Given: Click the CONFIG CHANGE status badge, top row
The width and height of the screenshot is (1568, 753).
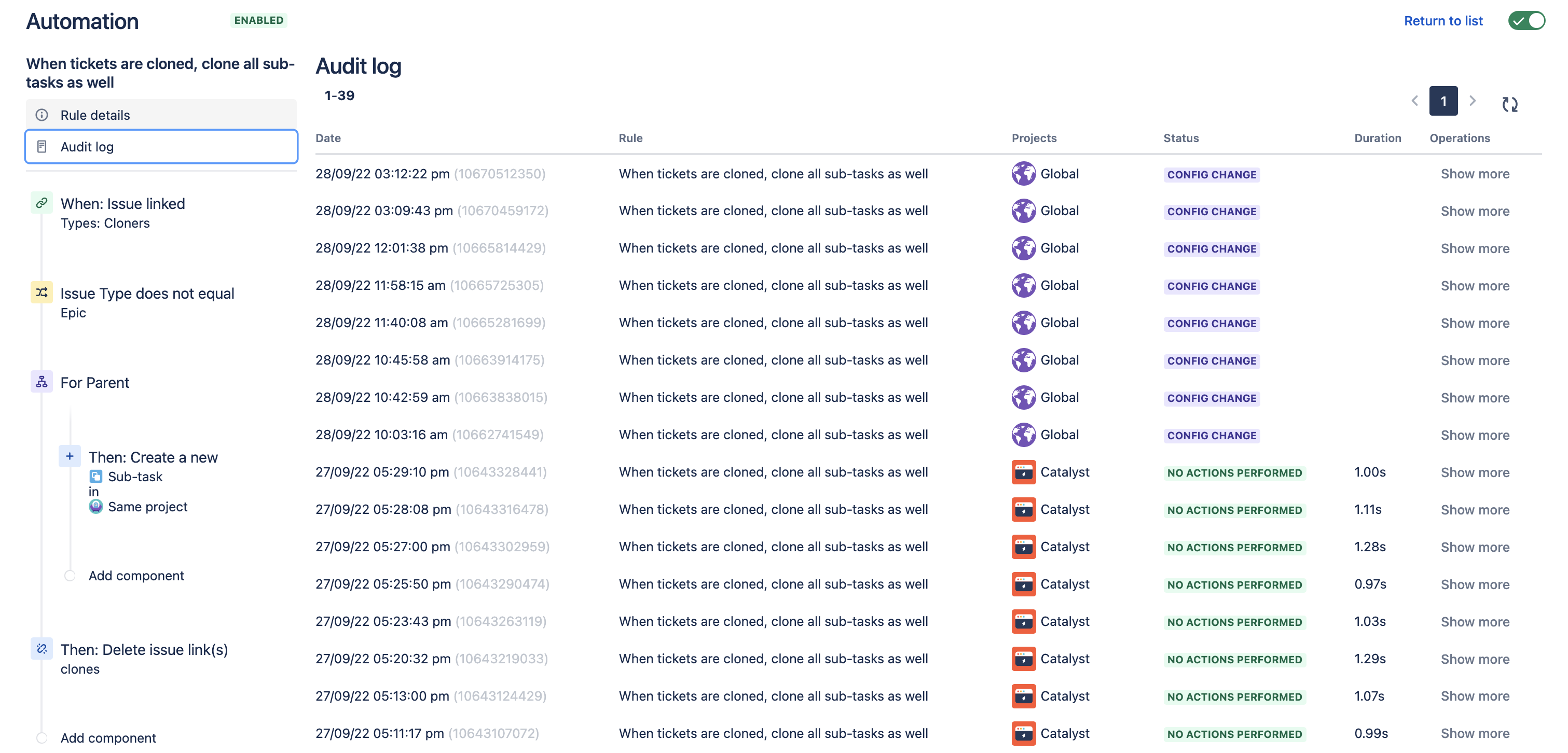Looking at the screenshot, I should click(1212, 175).
